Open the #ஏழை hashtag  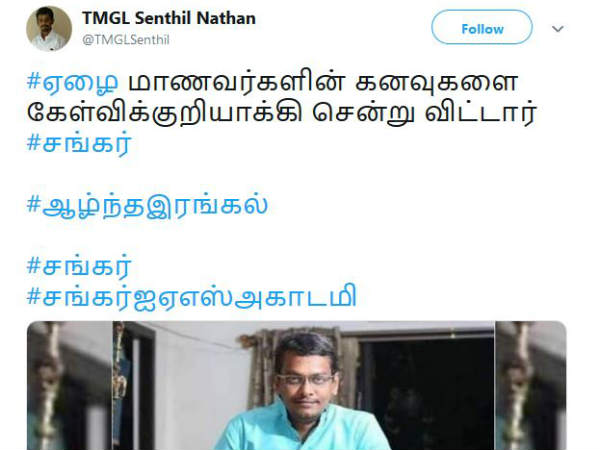tap(72, 82)
